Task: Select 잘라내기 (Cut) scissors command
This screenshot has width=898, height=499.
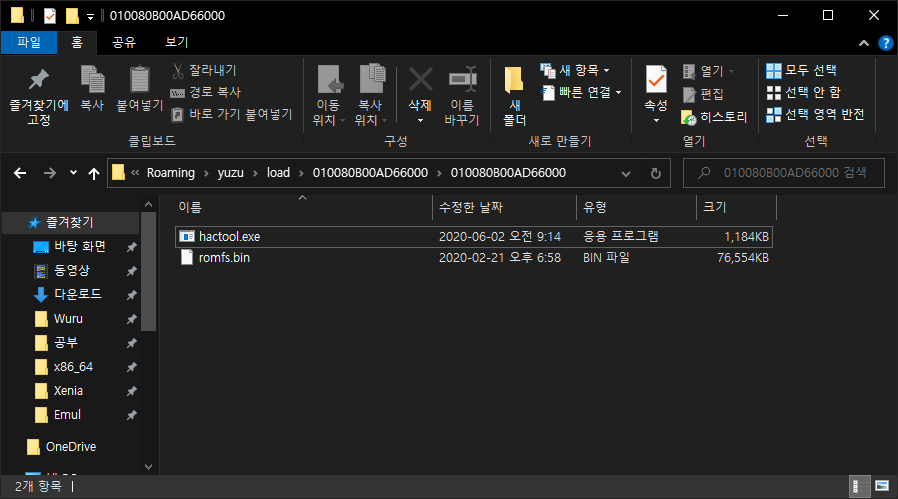Action: click(204, 70)
